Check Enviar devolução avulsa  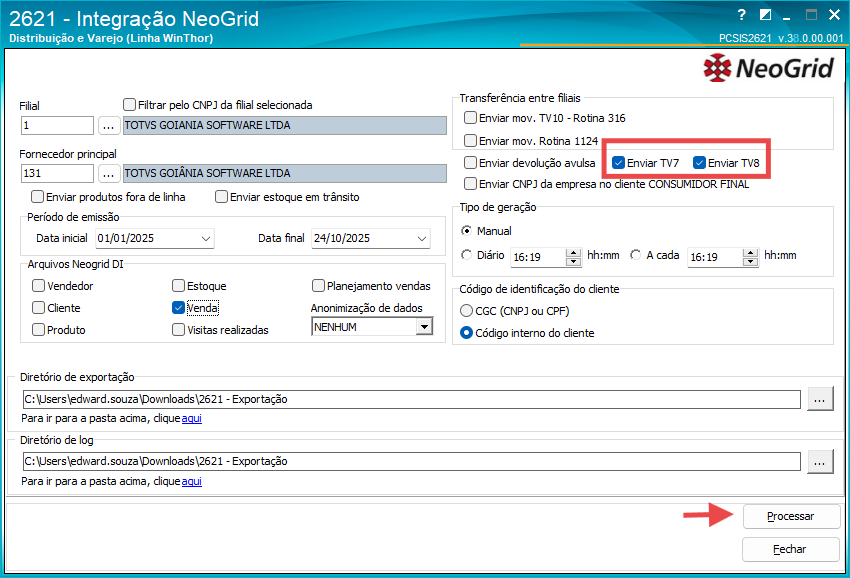coord(471,162)
